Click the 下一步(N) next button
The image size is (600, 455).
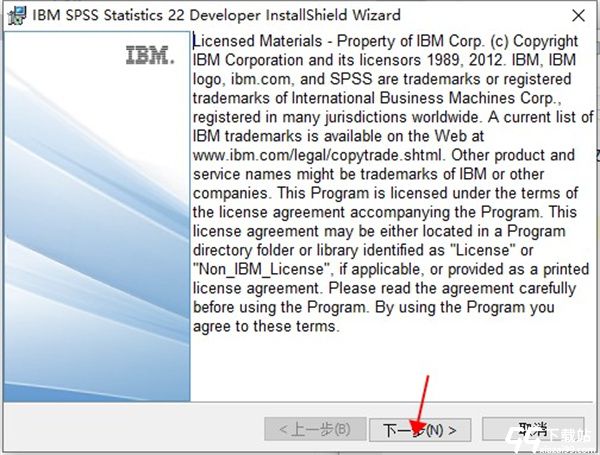420,429
